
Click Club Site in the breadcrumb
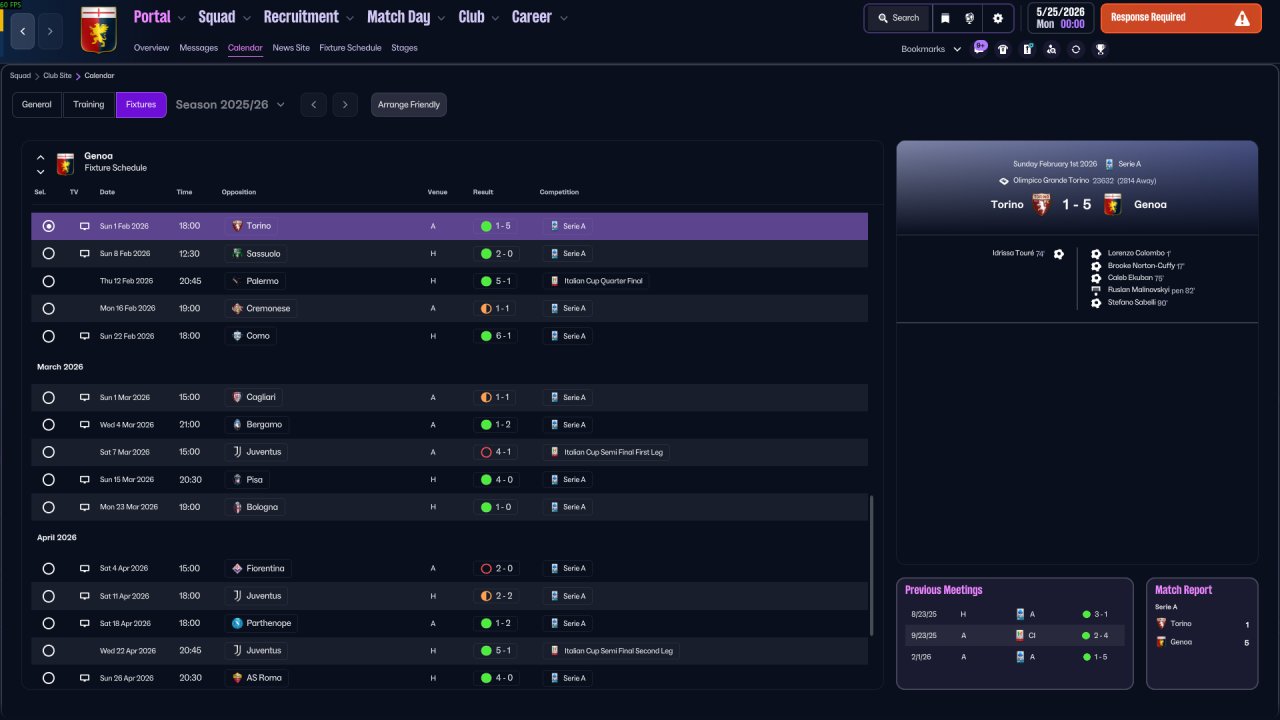click(57, 76)
